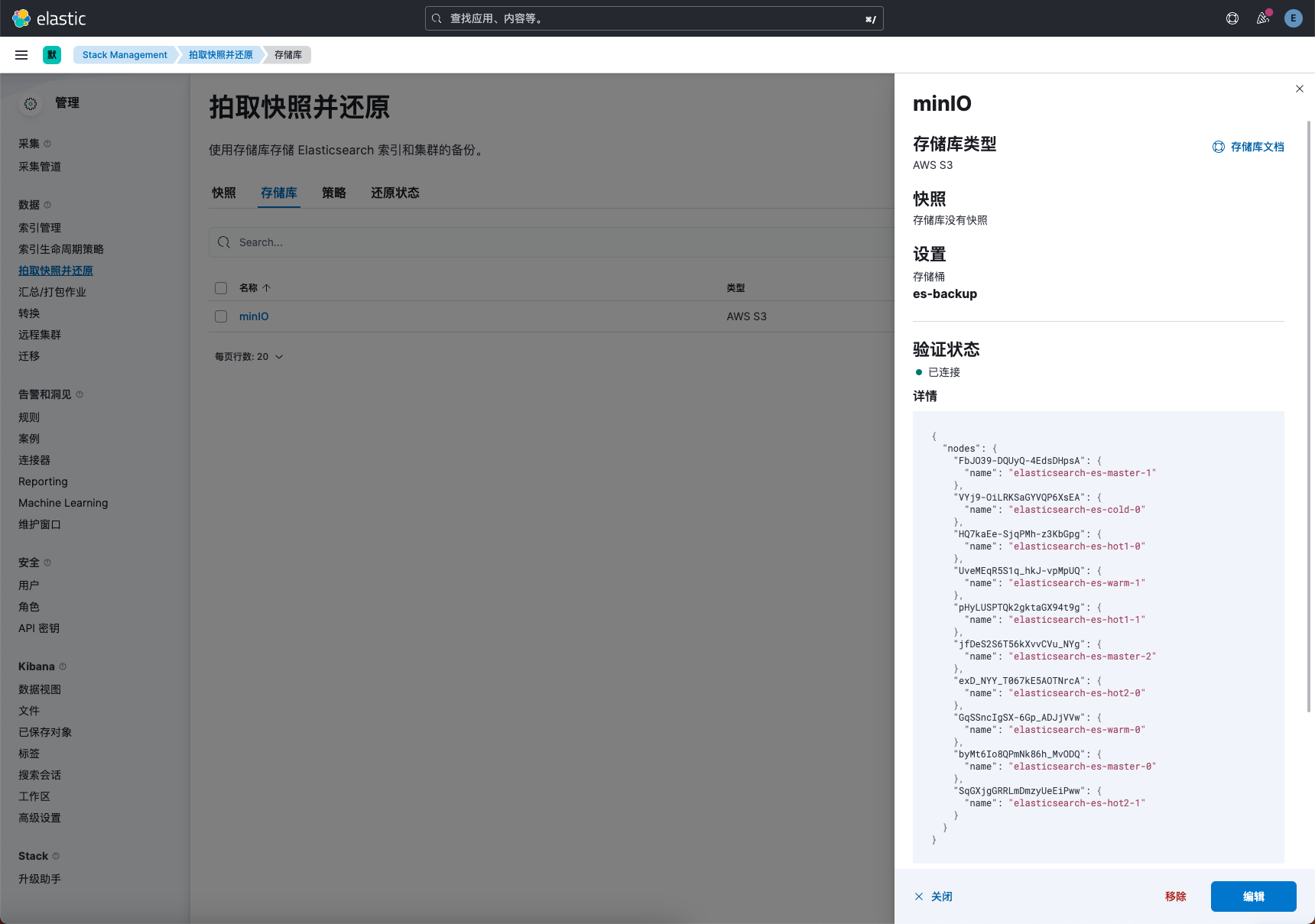Open 高级设置 in the sidebar
The height and width of the screenshot is (924, 1315).
coord(40,818)
